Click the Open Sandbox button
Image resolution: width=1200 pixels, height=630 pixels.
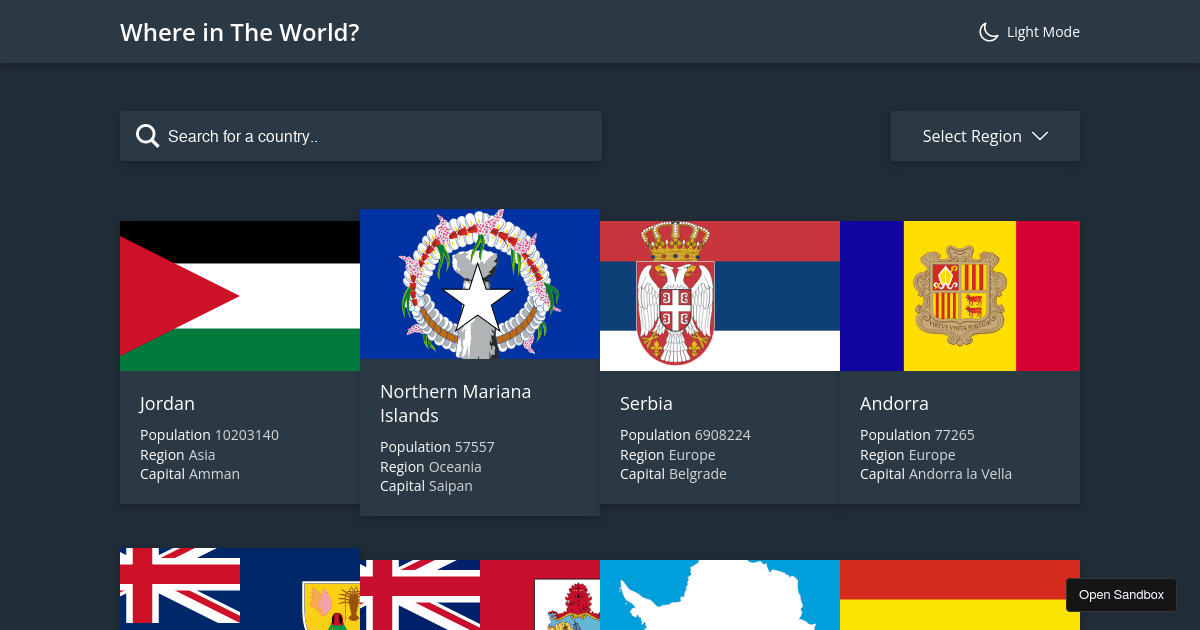[1121, 595]
